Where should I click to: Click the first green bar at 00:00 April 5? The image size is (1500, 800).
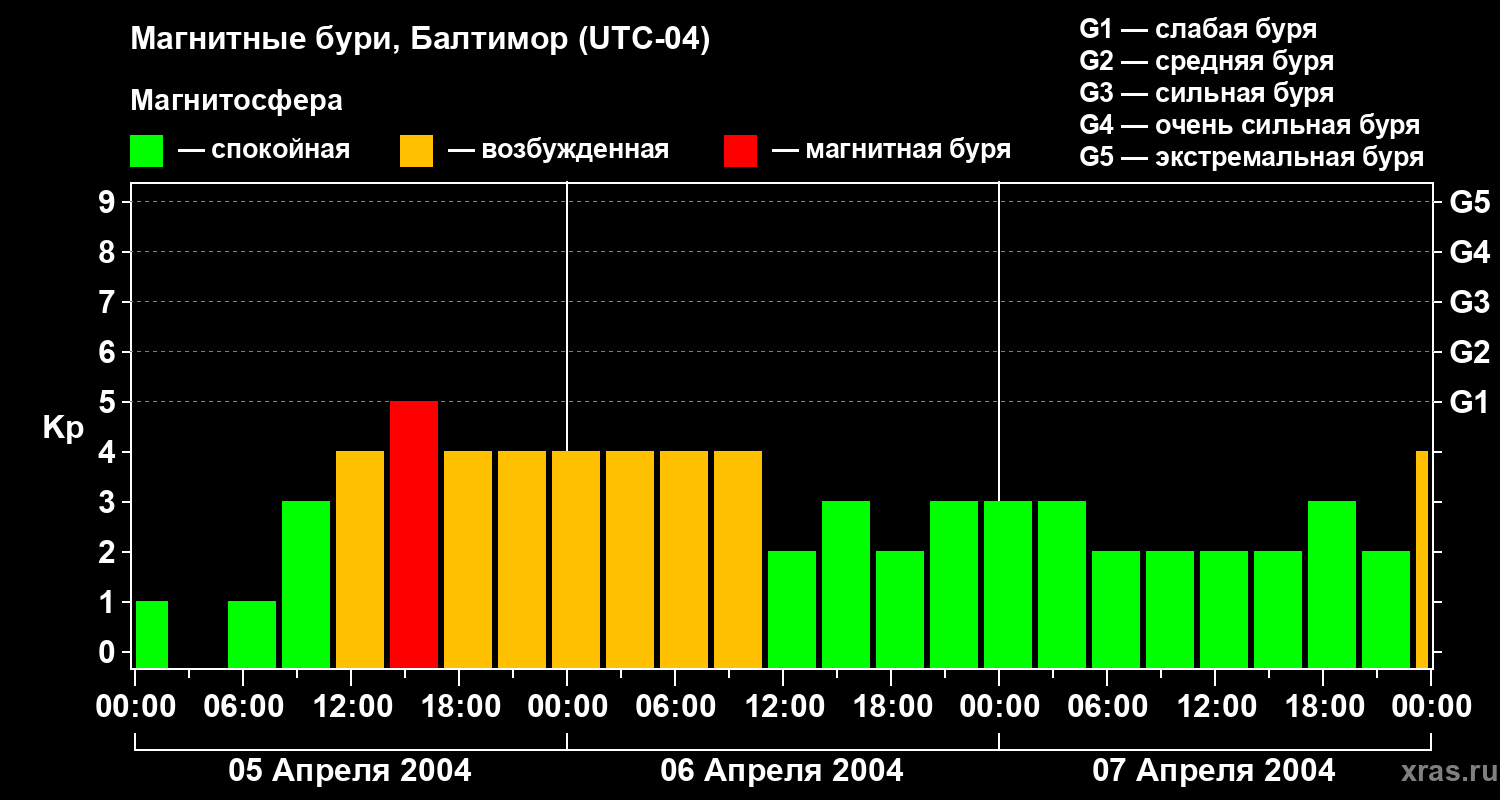tap(152, 635)
